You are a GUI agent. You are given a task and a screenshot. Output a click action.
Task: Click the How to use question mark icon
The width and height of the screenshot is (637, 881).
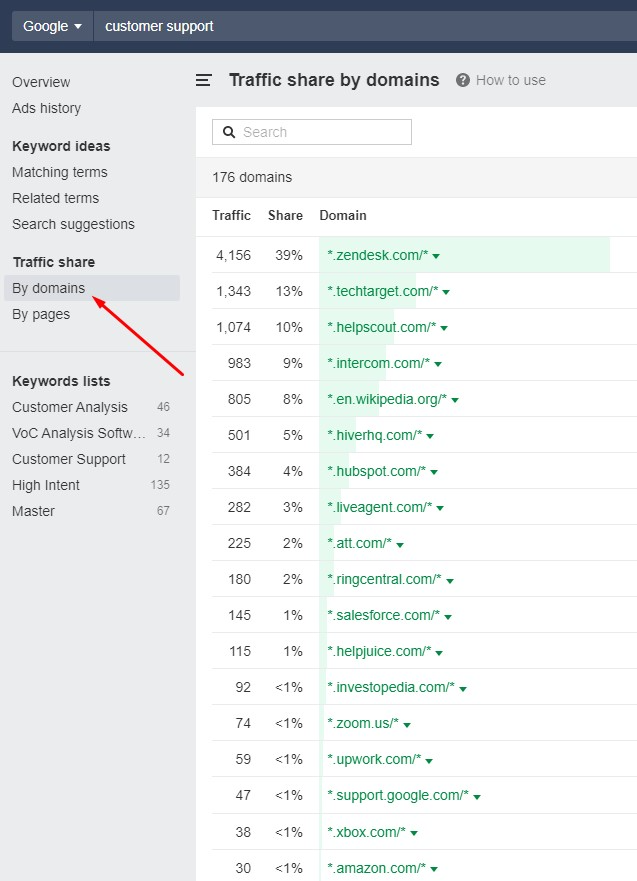[x=463, y=81]
